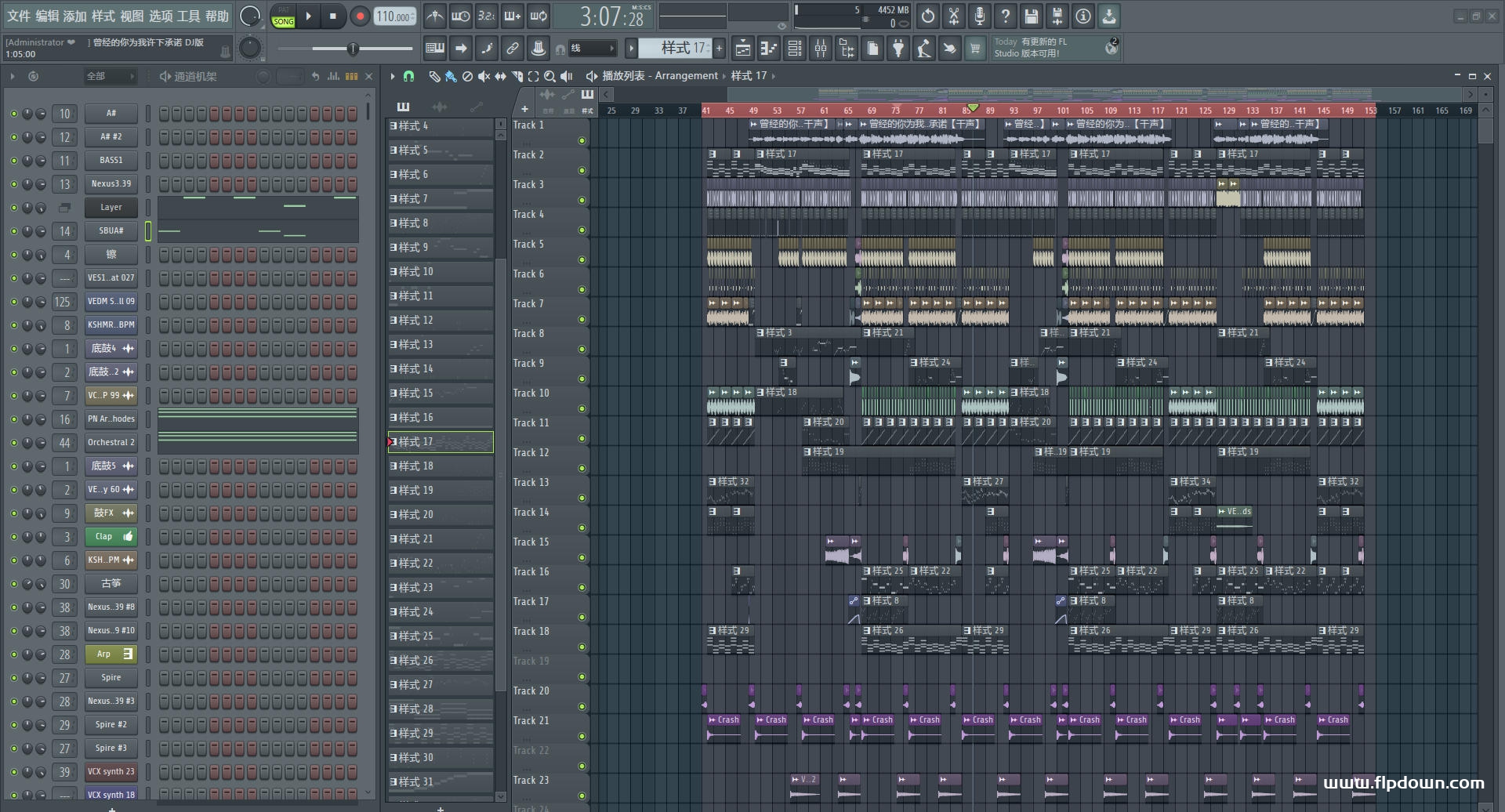The image size is (1505, 812).
Task: Click the master pitch slider handle
Action: (x=353, y=49)
